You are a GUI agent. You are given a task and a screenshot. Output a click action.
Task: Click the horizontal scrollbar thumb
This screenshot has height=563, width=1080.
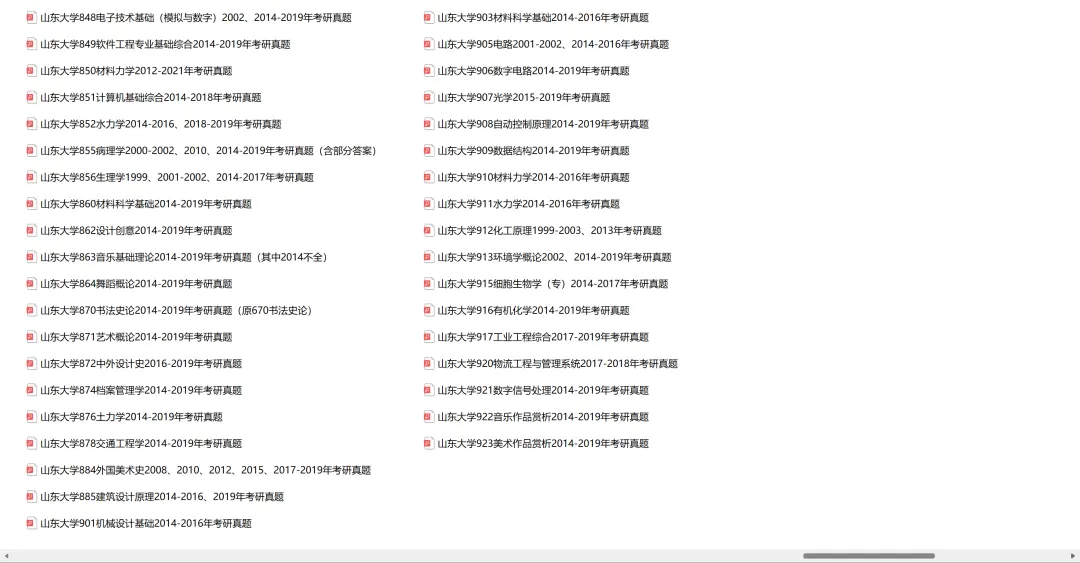click(x=869, y=555)
